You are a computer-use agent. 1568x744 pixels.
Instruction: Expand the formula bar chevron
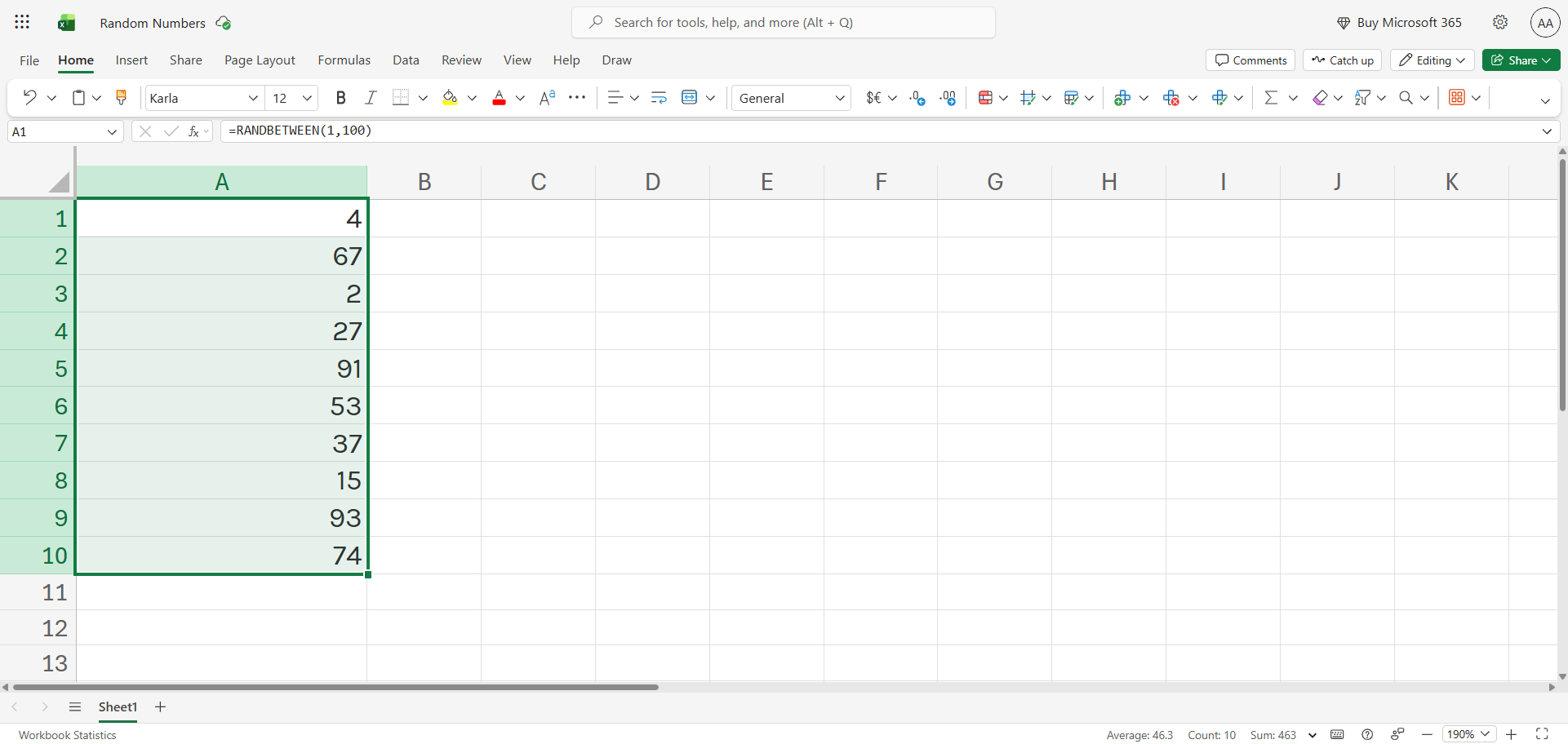pyautogui.click(x=1547, y=131)
